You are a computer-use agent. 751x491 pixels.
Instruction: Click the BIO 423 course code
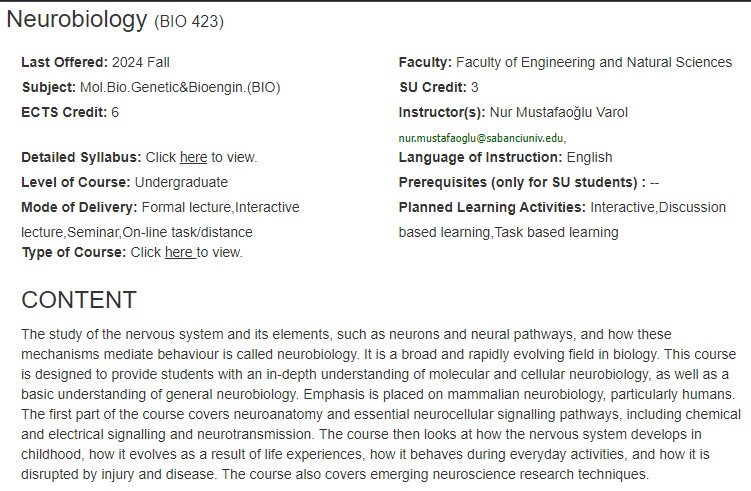tap(189, 22)
